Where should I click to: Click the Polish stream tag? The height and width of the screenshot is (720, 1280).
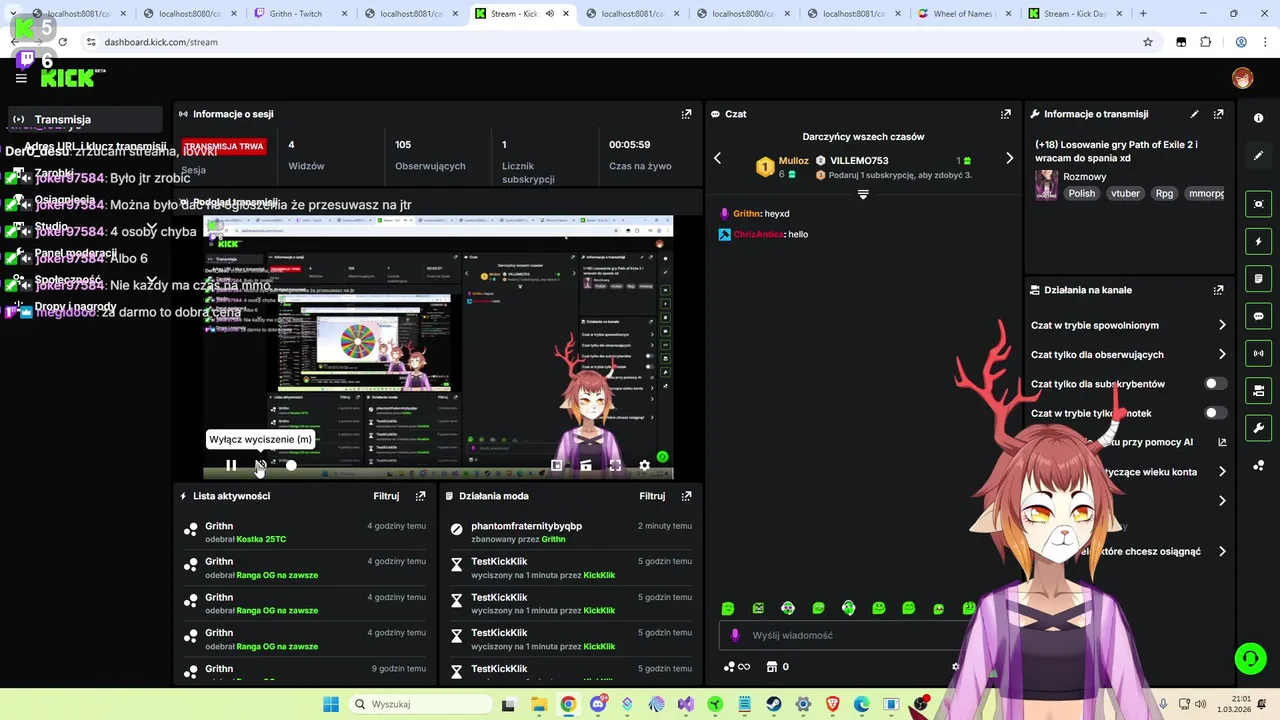click(x=1081, y=194)
